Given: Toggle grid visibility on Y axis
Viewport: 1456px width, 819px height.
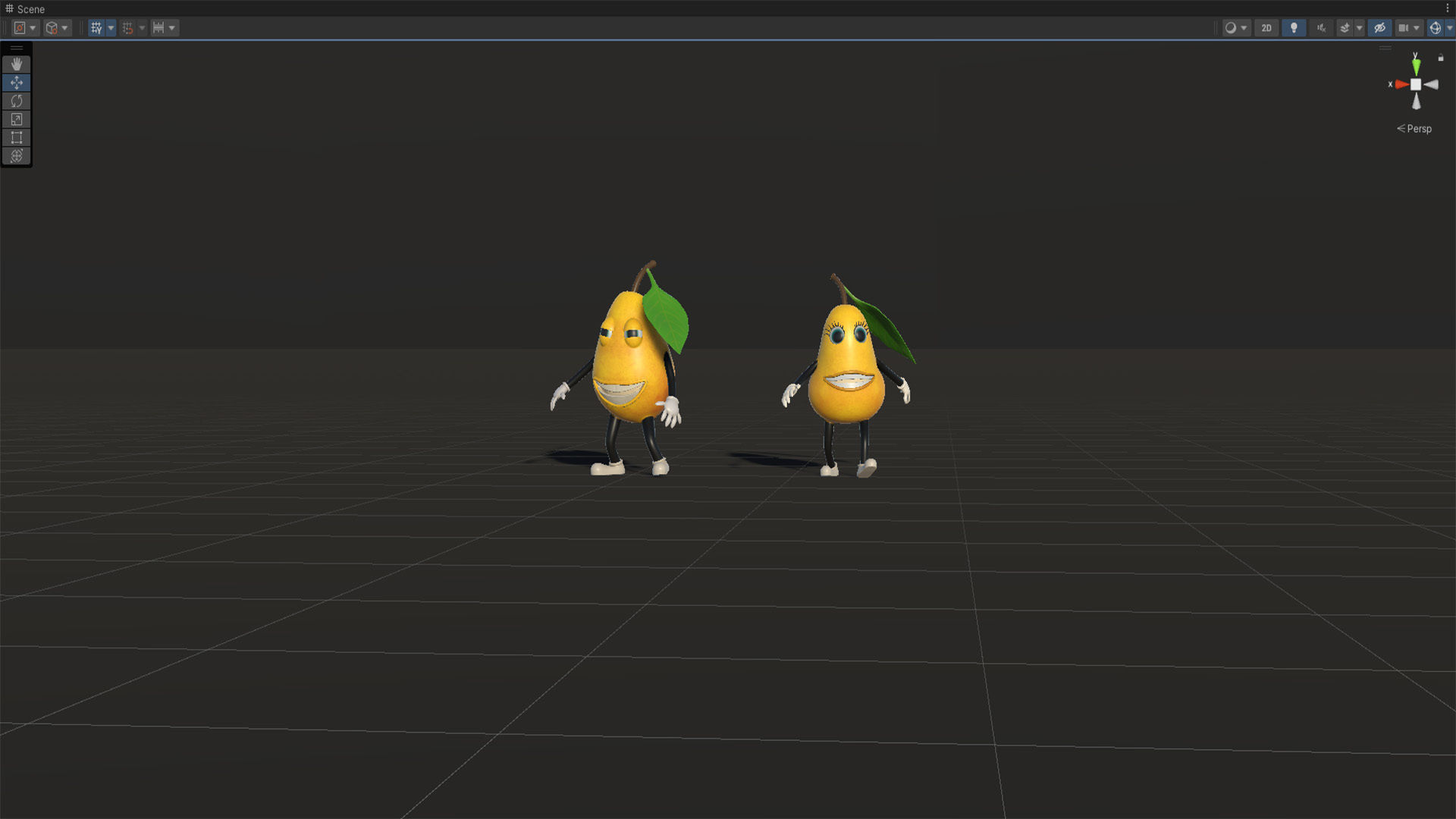Looking at the screenshot, I should 96,28.
